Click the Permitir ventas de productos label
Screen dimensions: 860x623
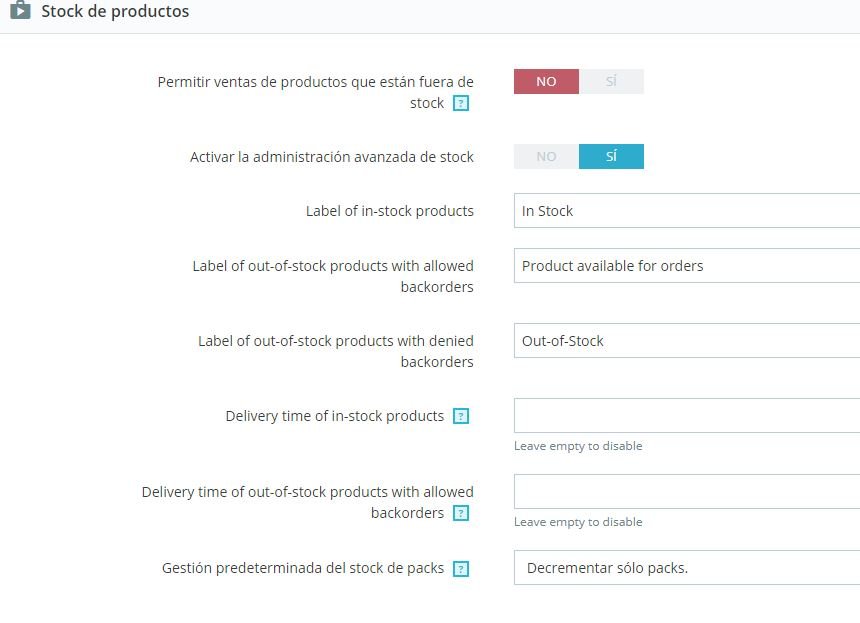[316, 82]
